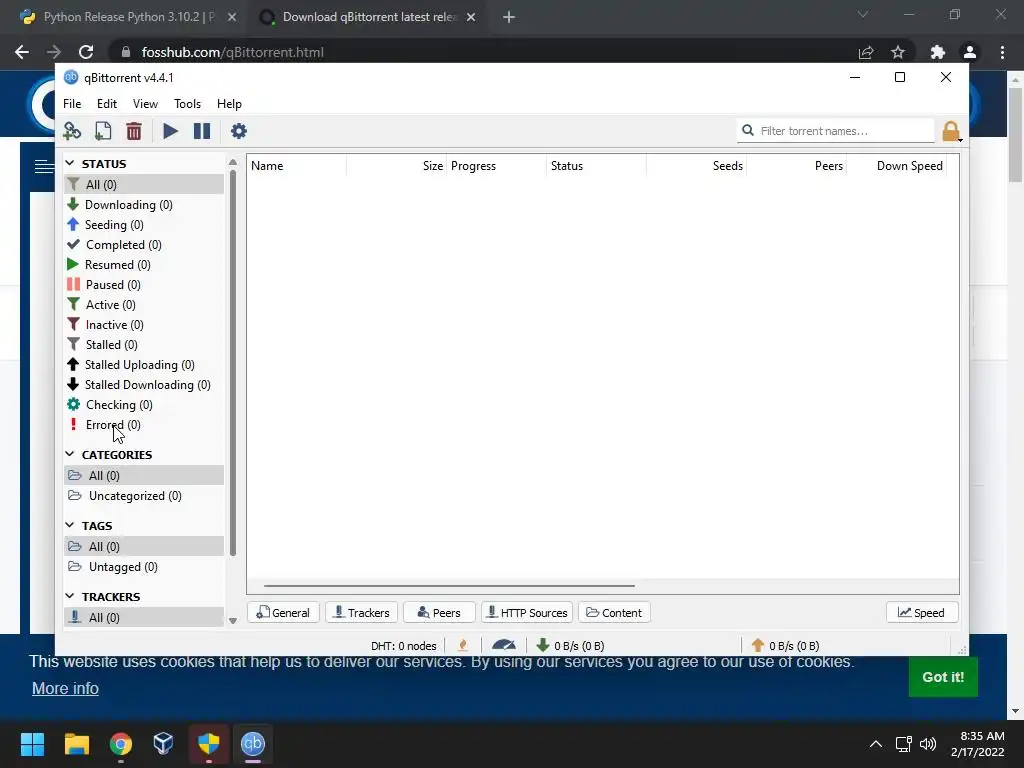Select the Stalled Downloading (0) filter

144,385
